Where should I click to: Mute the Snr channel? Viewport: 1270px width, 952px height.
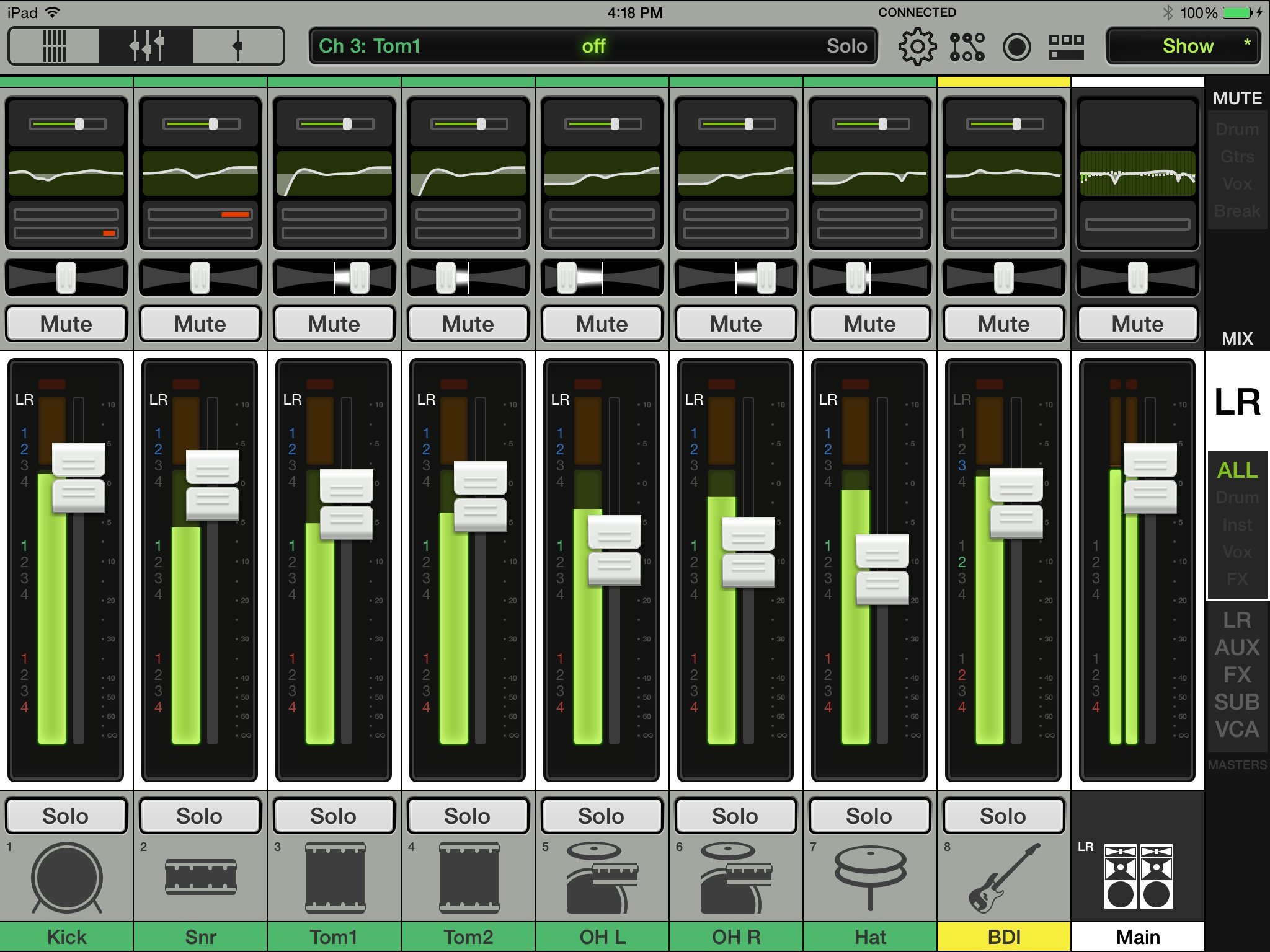click(200, 324)
